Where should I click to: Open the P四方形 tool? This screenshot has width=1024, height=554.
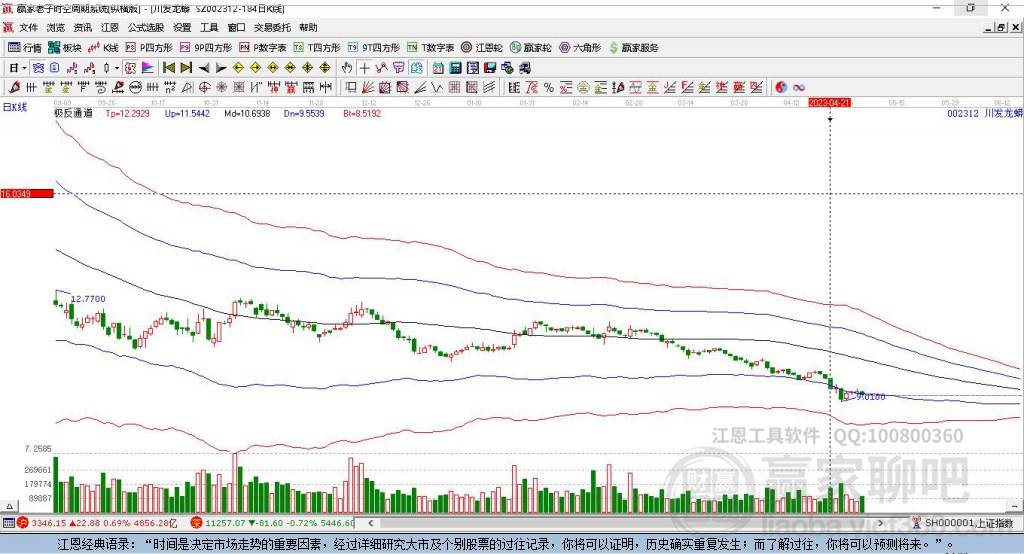pos(149,48)
